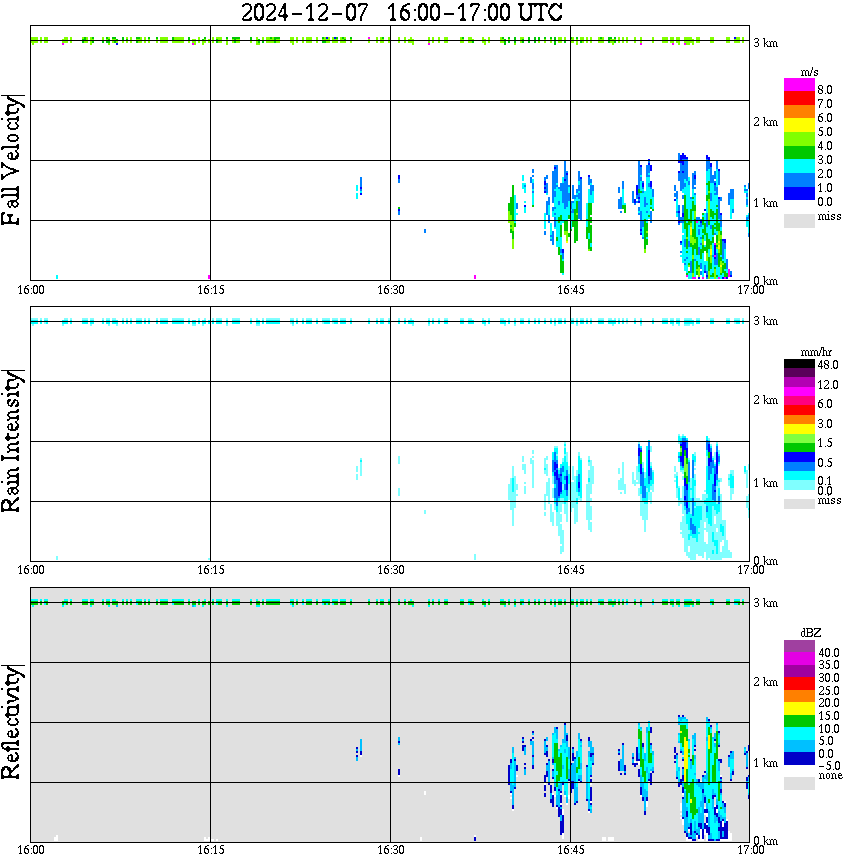Click the '3 km' height label on Reflectivity plot
This screenshot has width=850, height=868.
(765, 603)
